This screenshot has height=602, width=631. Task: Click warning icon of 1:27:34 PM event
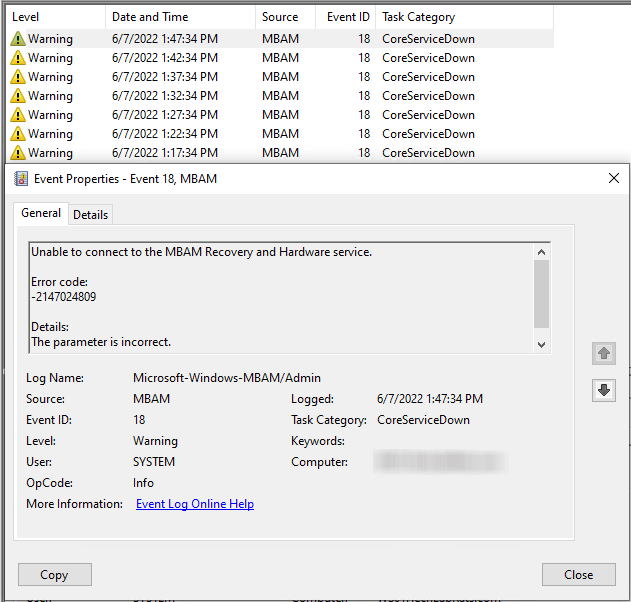coord(18,115)
